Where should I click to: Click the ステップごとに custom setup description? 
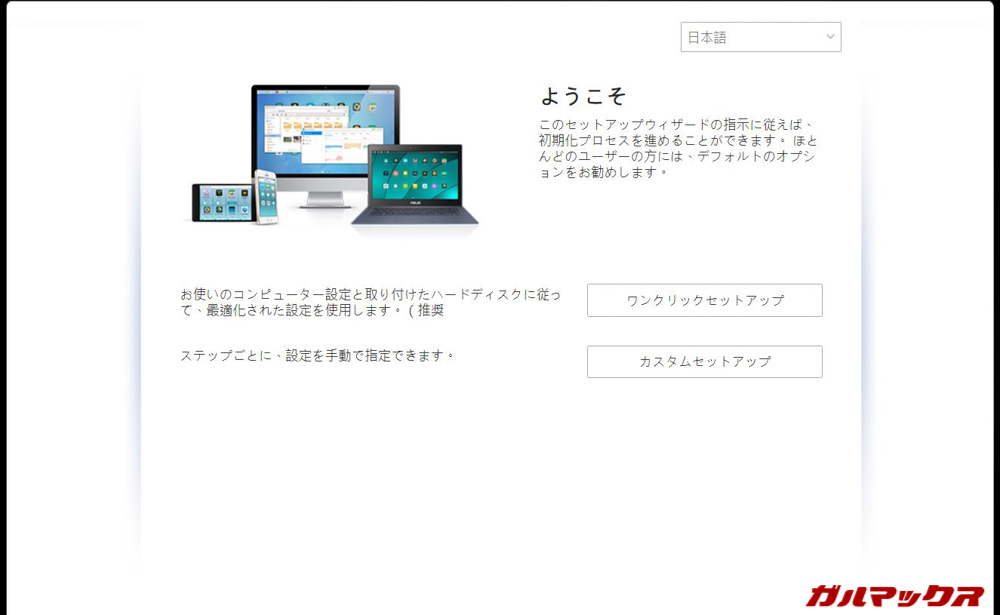coord(317,355)
